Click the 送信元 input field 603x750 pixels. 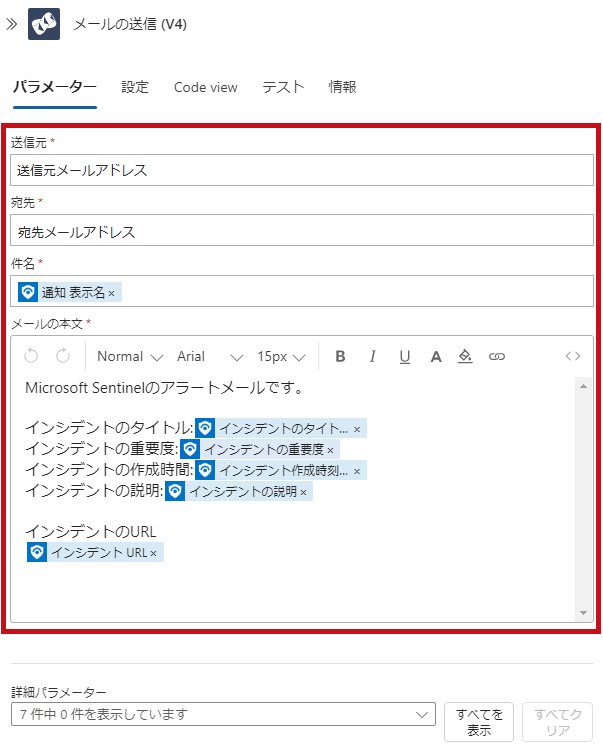302,170
